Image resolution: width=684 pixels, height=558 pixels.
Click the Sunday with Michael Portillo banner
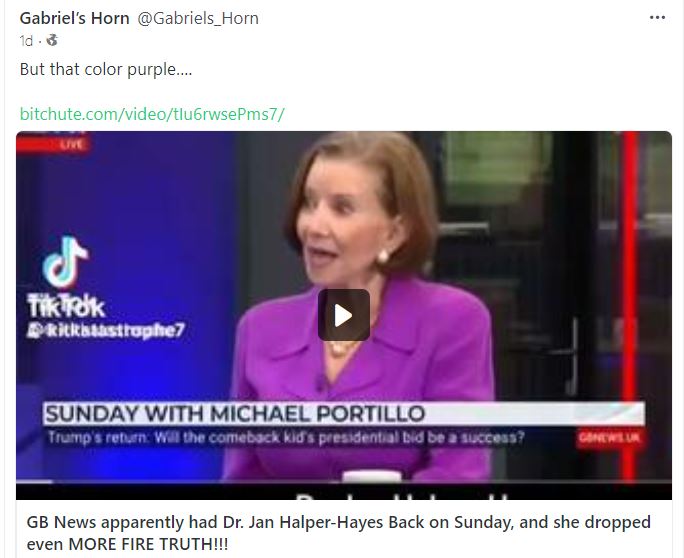[344, 414]
